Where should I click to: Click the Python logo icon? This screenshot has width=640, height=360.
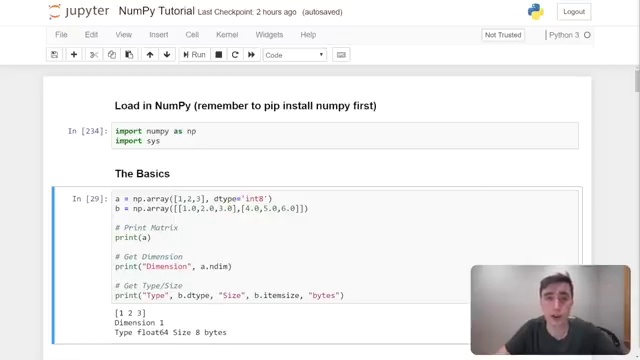[x=536, y=11]
